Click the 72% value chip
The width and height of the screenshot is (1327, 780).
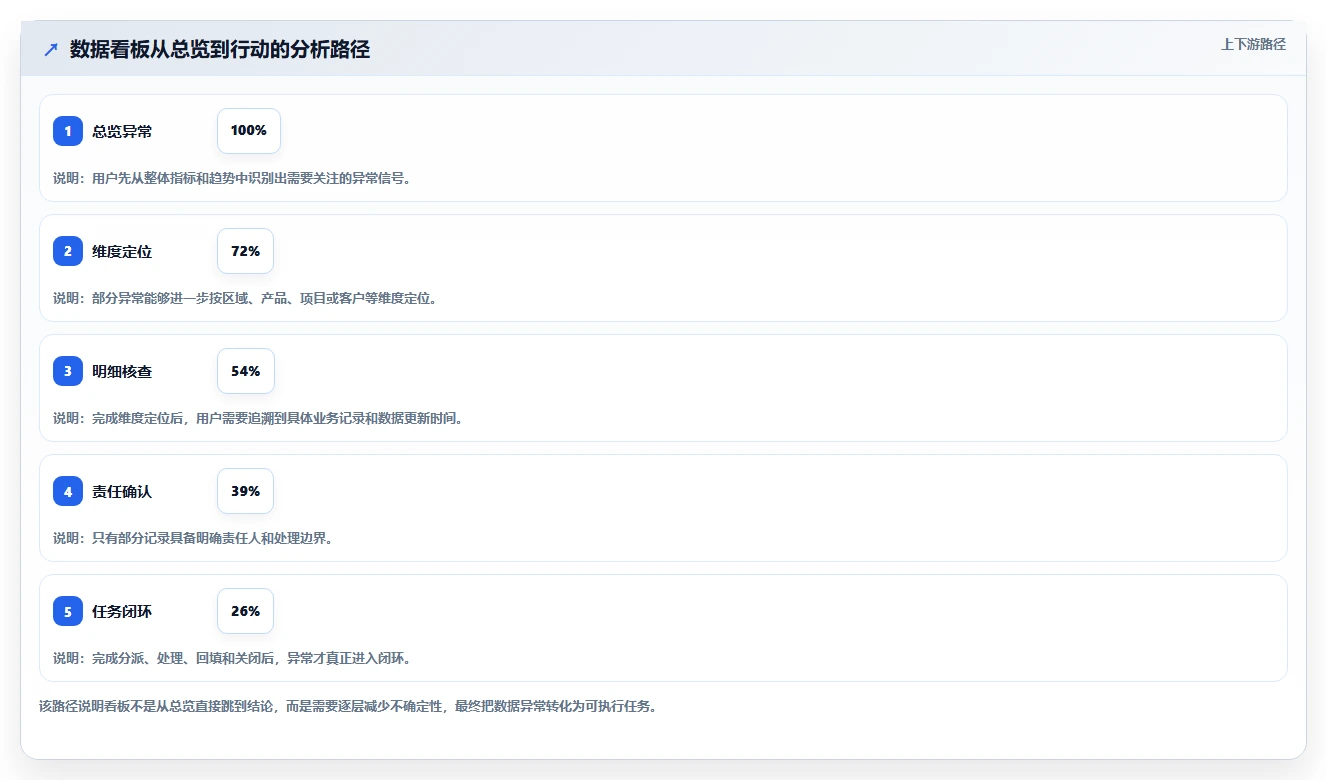click(x=245, y=251)
